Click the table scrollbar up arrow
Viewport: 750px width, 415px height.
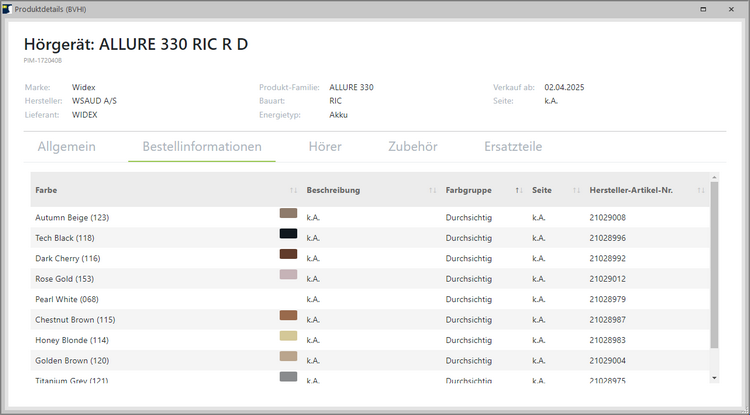714,177
